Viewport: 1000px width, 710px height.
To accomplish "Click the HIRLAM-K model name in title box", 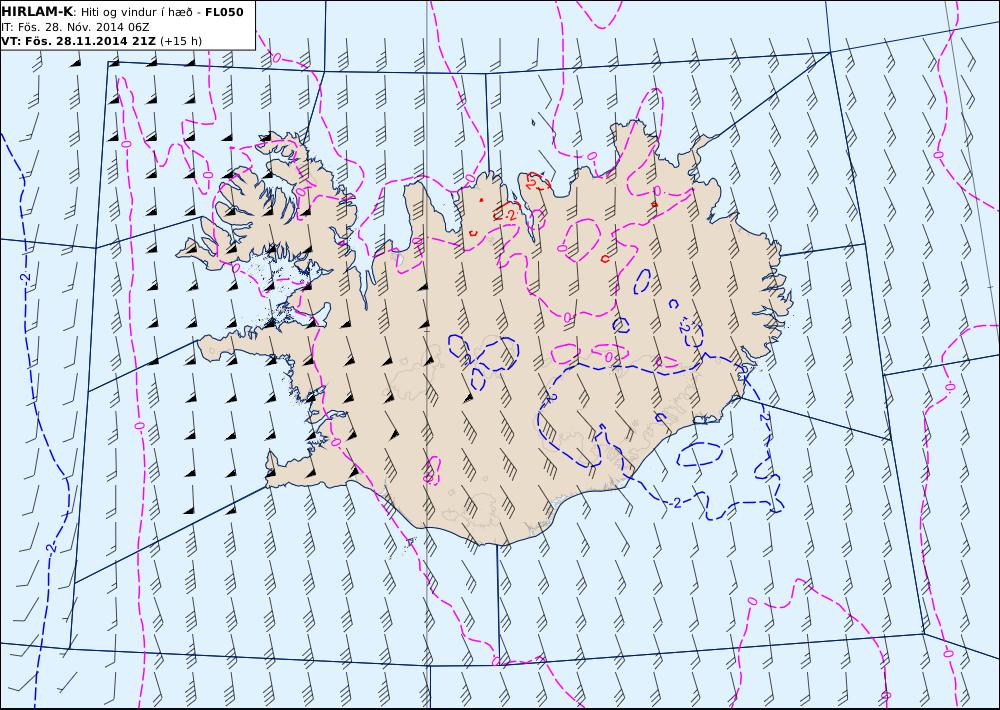I will pos(37,12).
